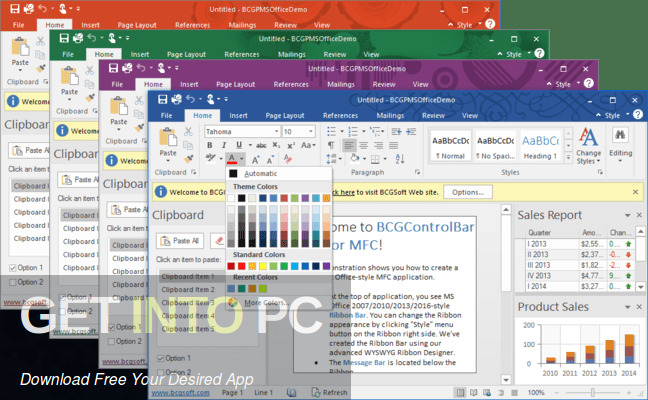This screenshot has height=400, width=648.
Task: Click the Shrink Font icon in blue window
Action: tap(270, 160)
